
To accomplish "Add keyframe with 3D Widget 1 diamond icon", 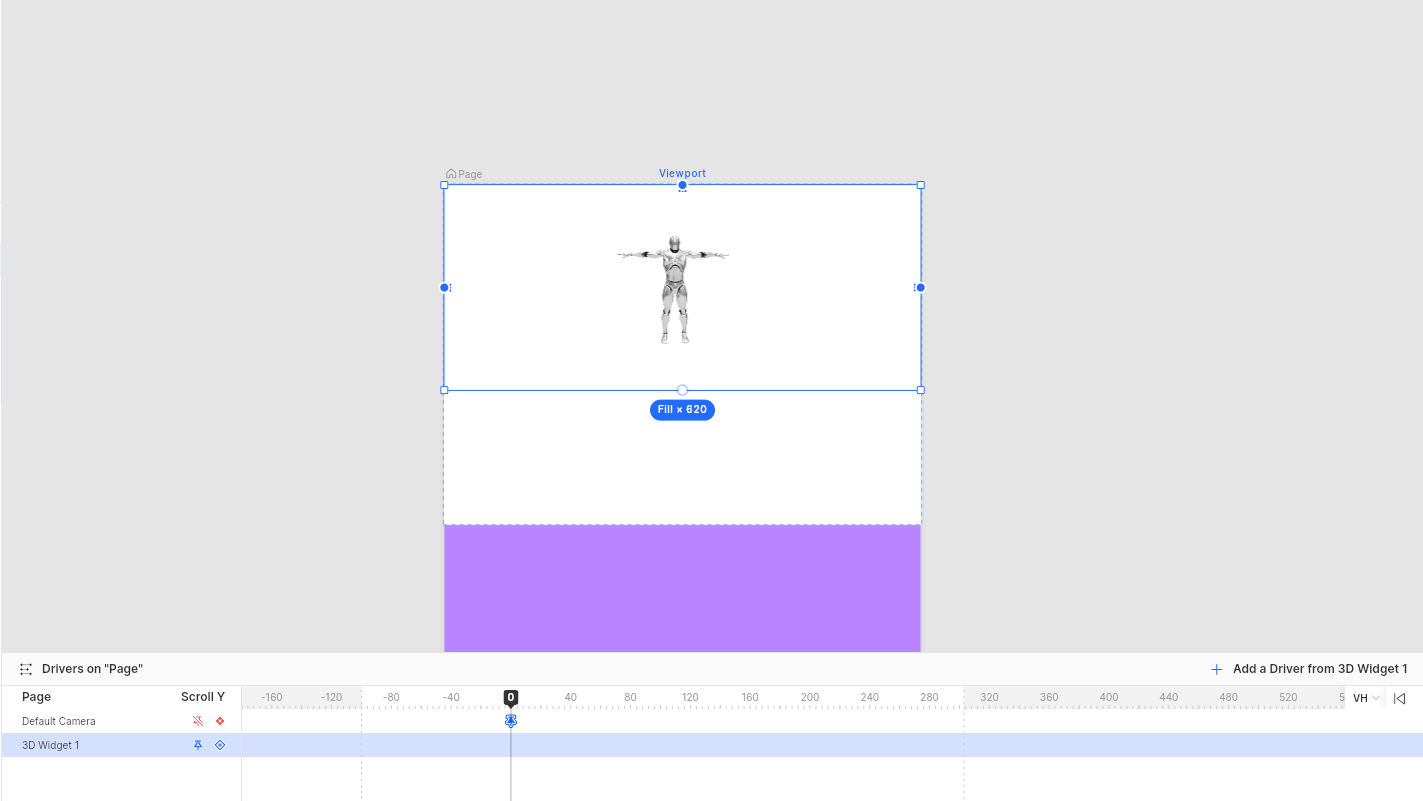I will point(220,745).
